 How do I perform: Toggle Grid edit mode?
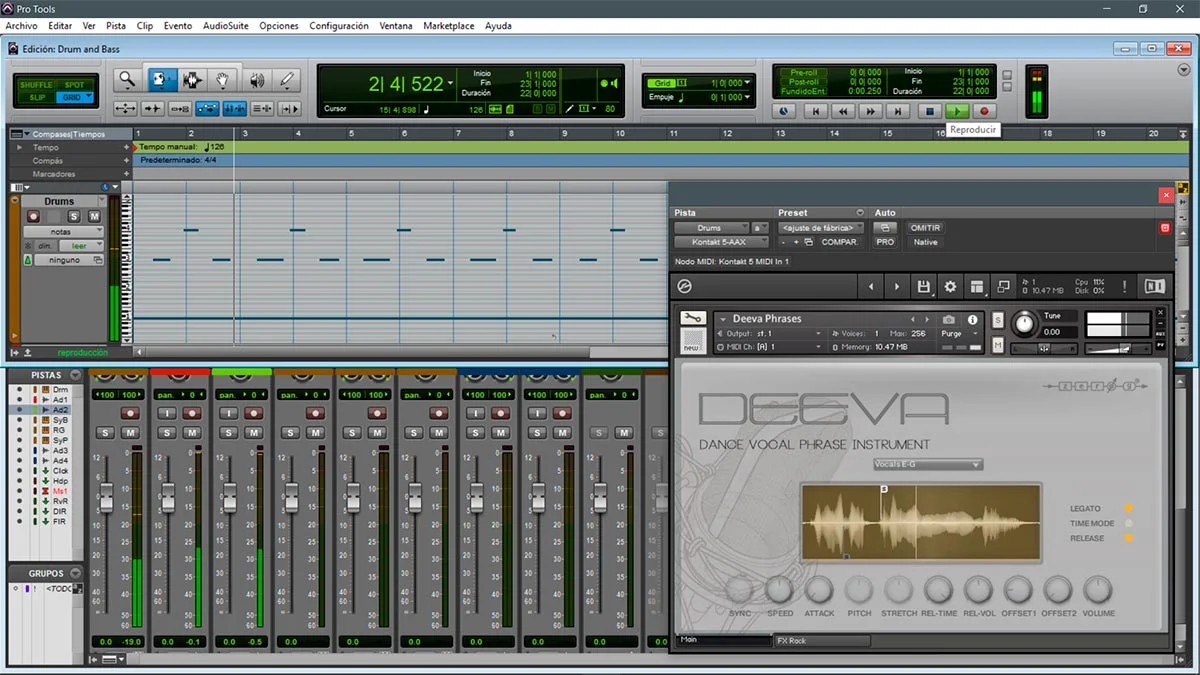point(74,97)
